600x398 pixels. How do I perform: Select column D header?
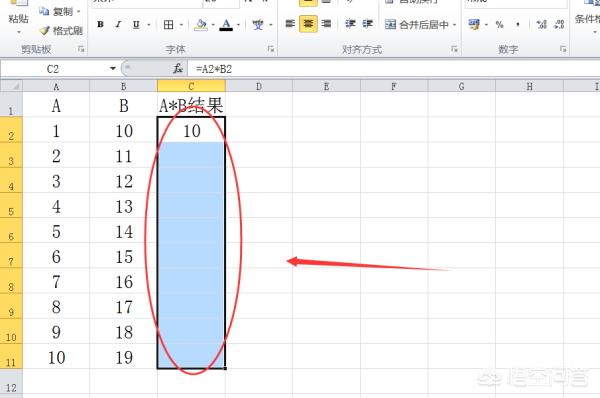pos(259,86)
